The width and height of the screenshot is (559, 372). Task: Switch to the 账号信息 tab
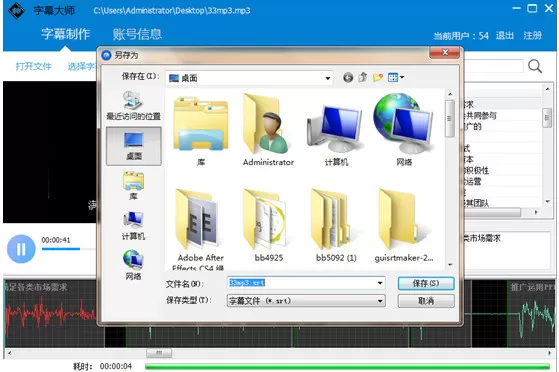[137, 34]
